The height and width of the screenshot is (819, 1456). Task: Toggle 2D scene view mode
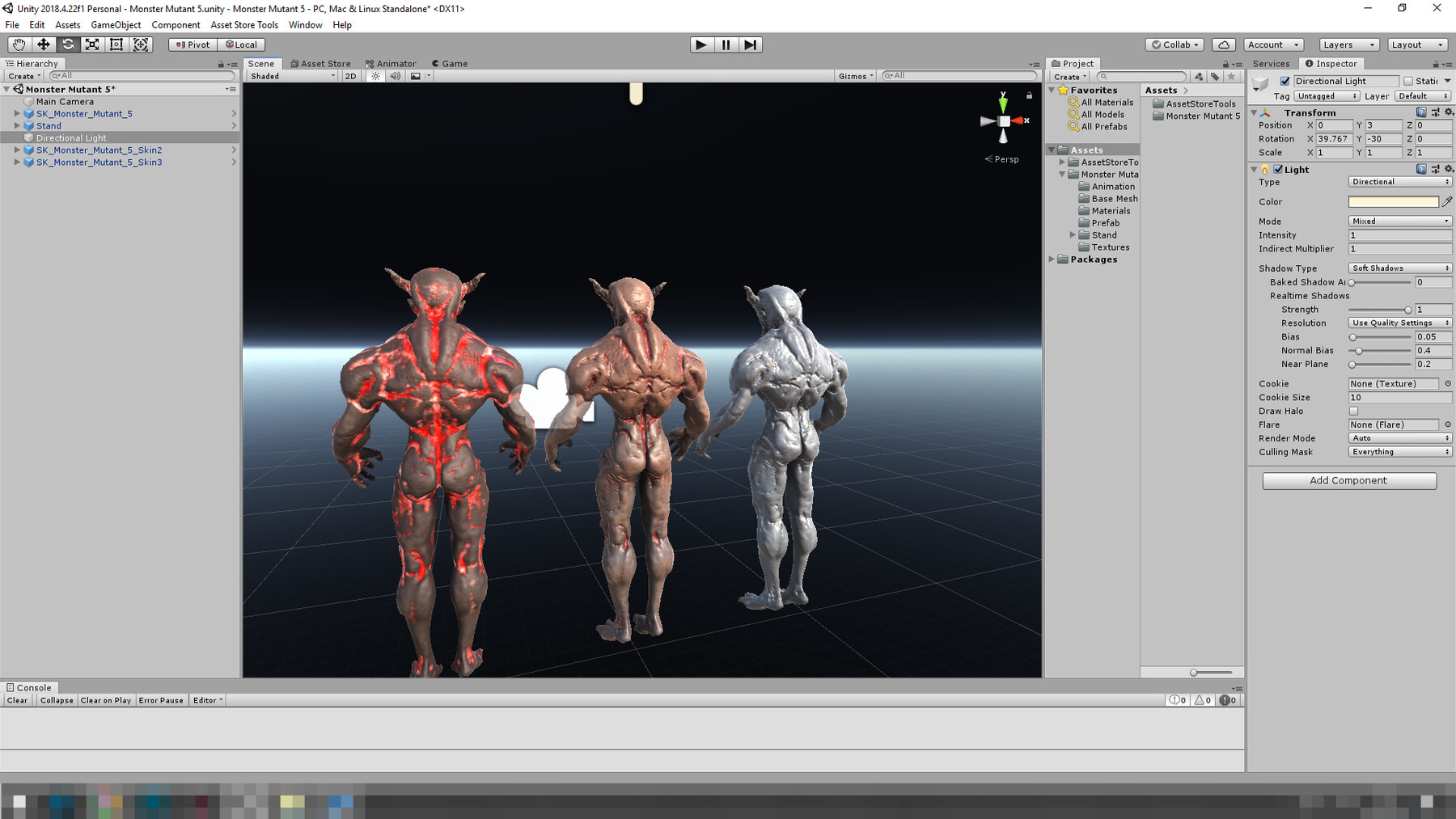tap(350, 76)
